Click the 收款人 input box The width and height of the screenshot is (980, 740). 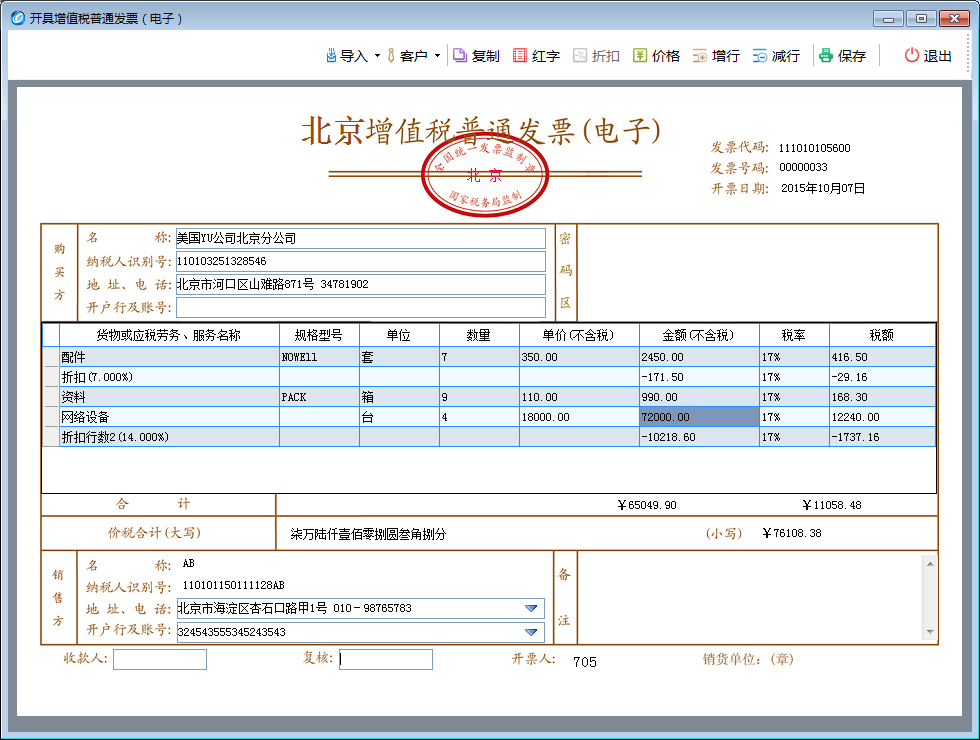(160, 659)
